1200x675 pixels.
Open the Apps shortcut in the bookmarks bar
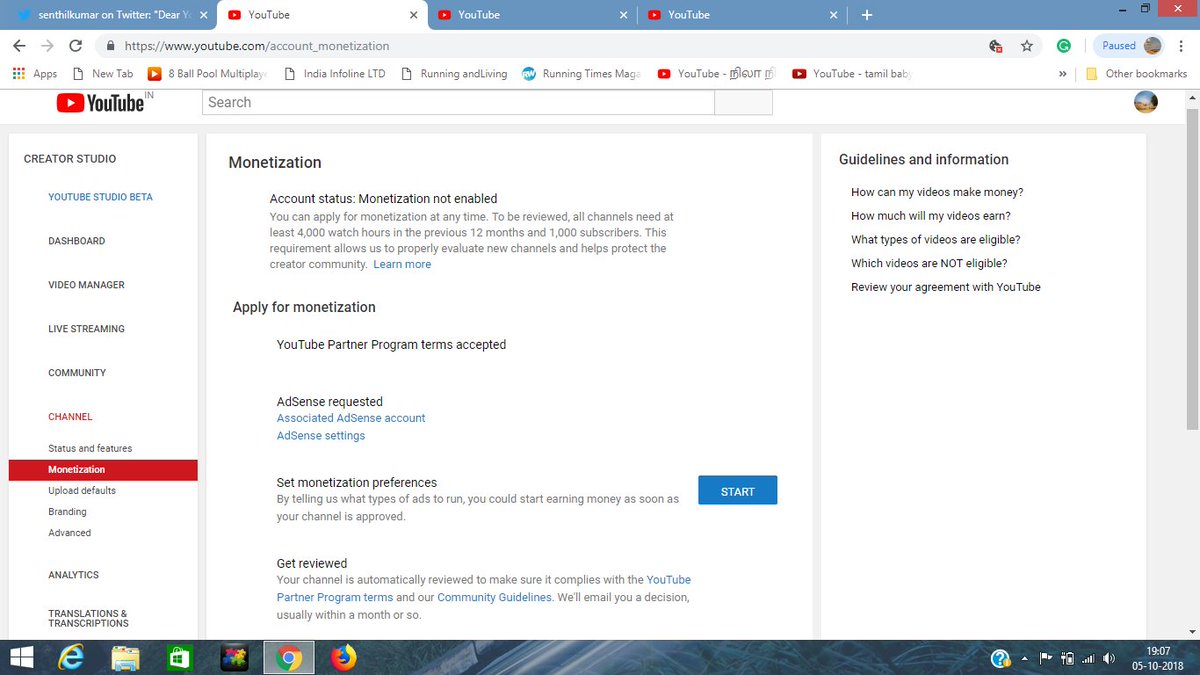coord(35,74)
